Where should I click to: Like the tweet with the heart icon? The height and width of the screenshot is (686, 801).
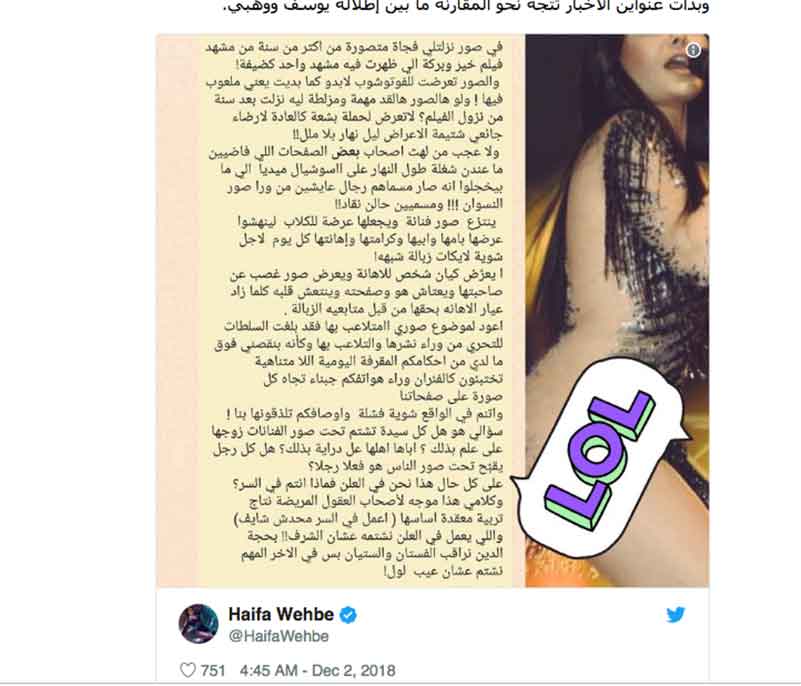188,670
